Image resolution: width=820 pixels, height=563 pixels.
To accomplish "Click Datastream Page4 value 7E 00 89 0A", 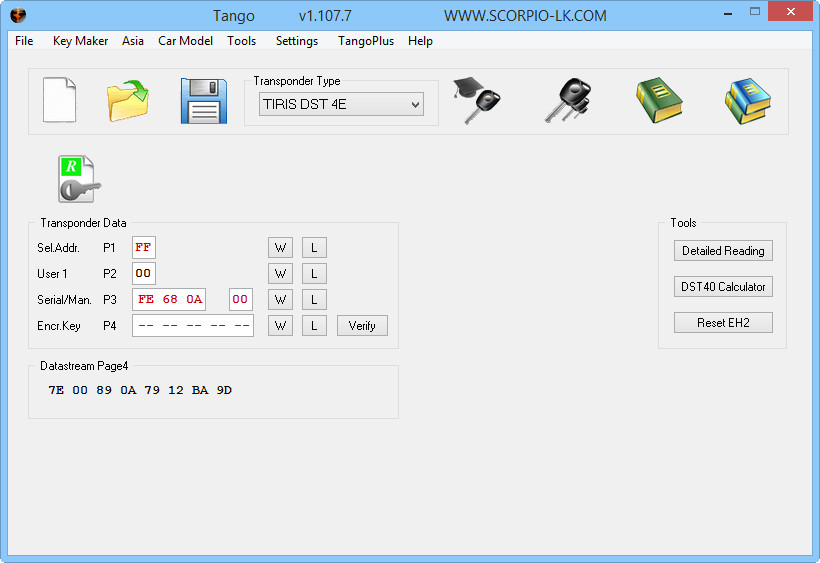I will tap(140, 390).
